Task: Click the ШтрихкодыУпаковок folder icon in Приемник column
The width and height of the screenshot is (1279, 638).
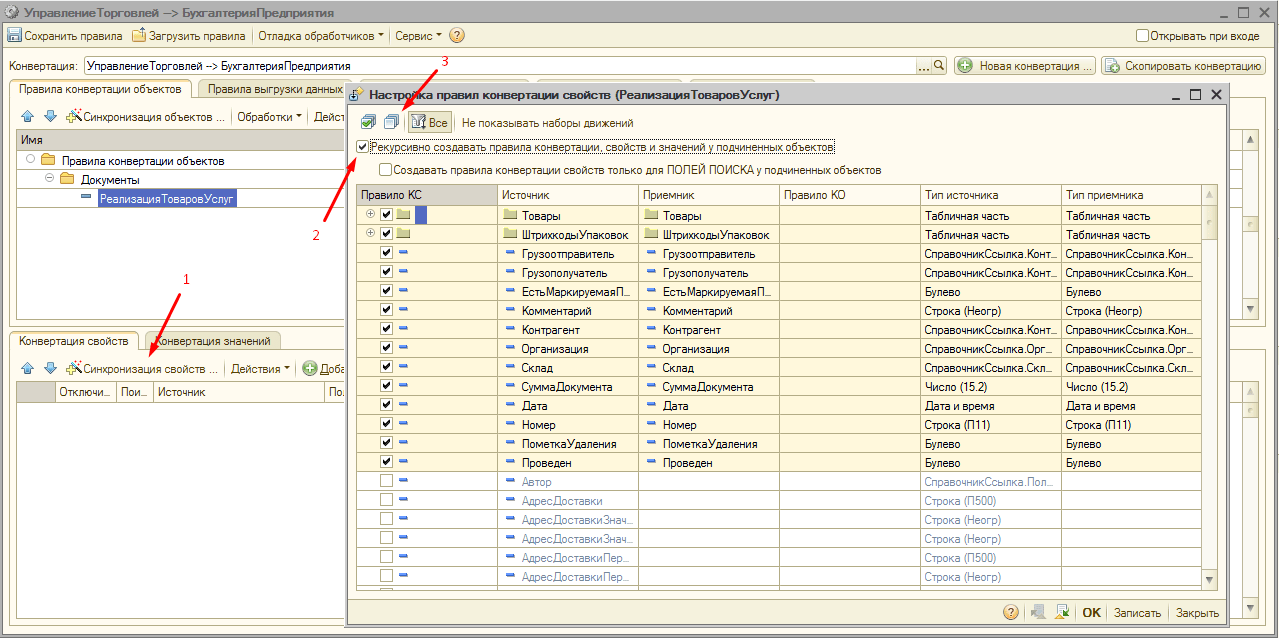Action: [x=651, y=234]
